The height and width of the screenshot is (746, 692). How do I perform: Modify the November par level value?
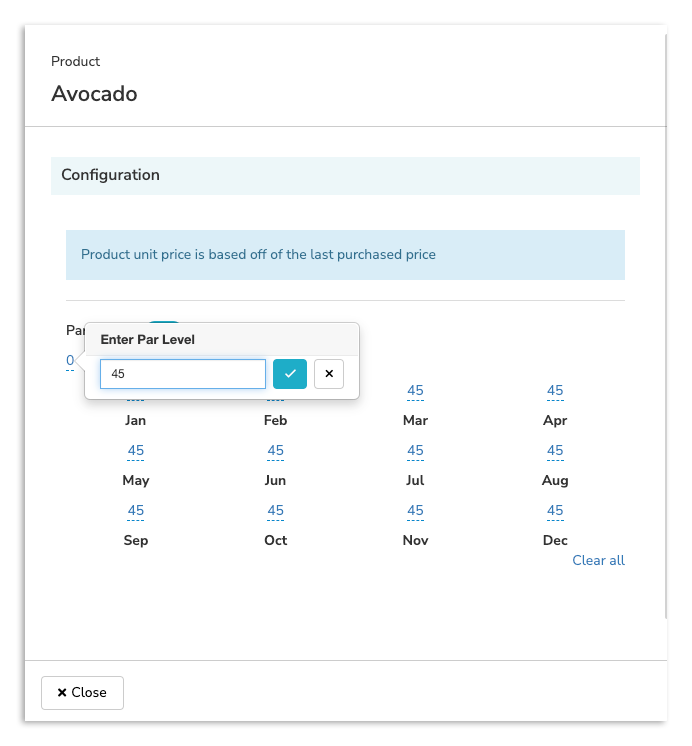click(x=415, y=511)
